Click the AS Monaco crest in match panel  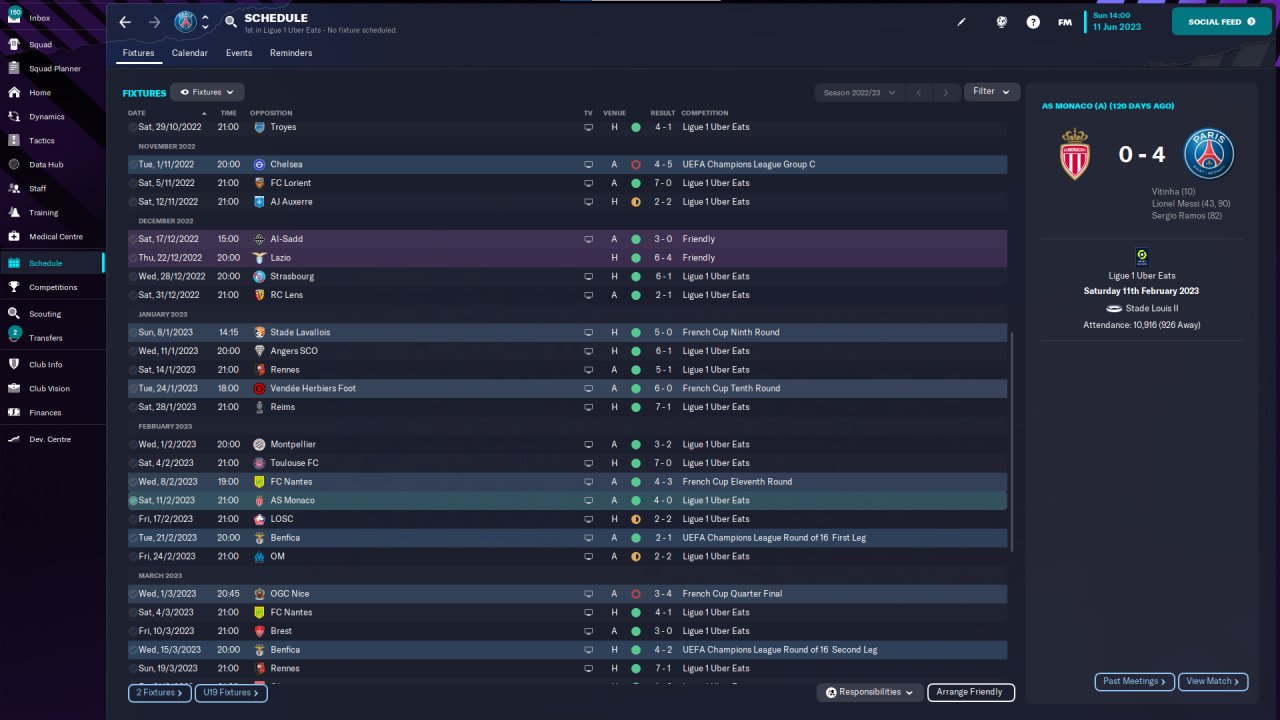[1075, 154]
